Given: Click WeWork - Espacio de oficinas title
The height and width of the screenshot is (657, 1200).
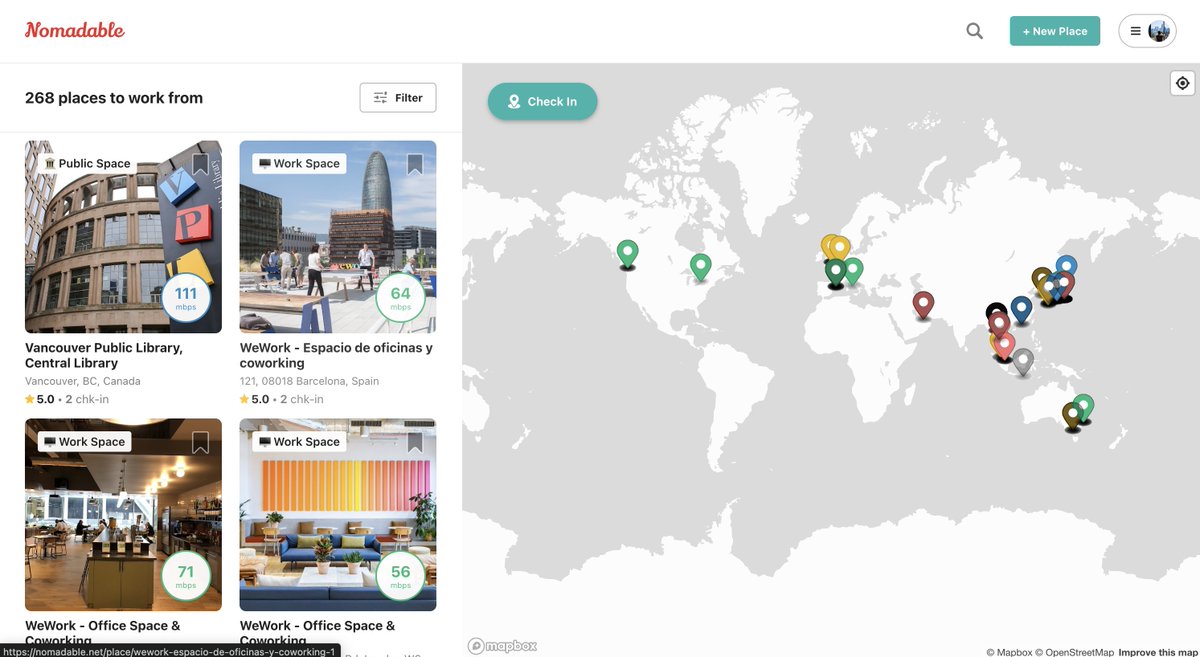Looking at the screenshot, I should point(336,355).
